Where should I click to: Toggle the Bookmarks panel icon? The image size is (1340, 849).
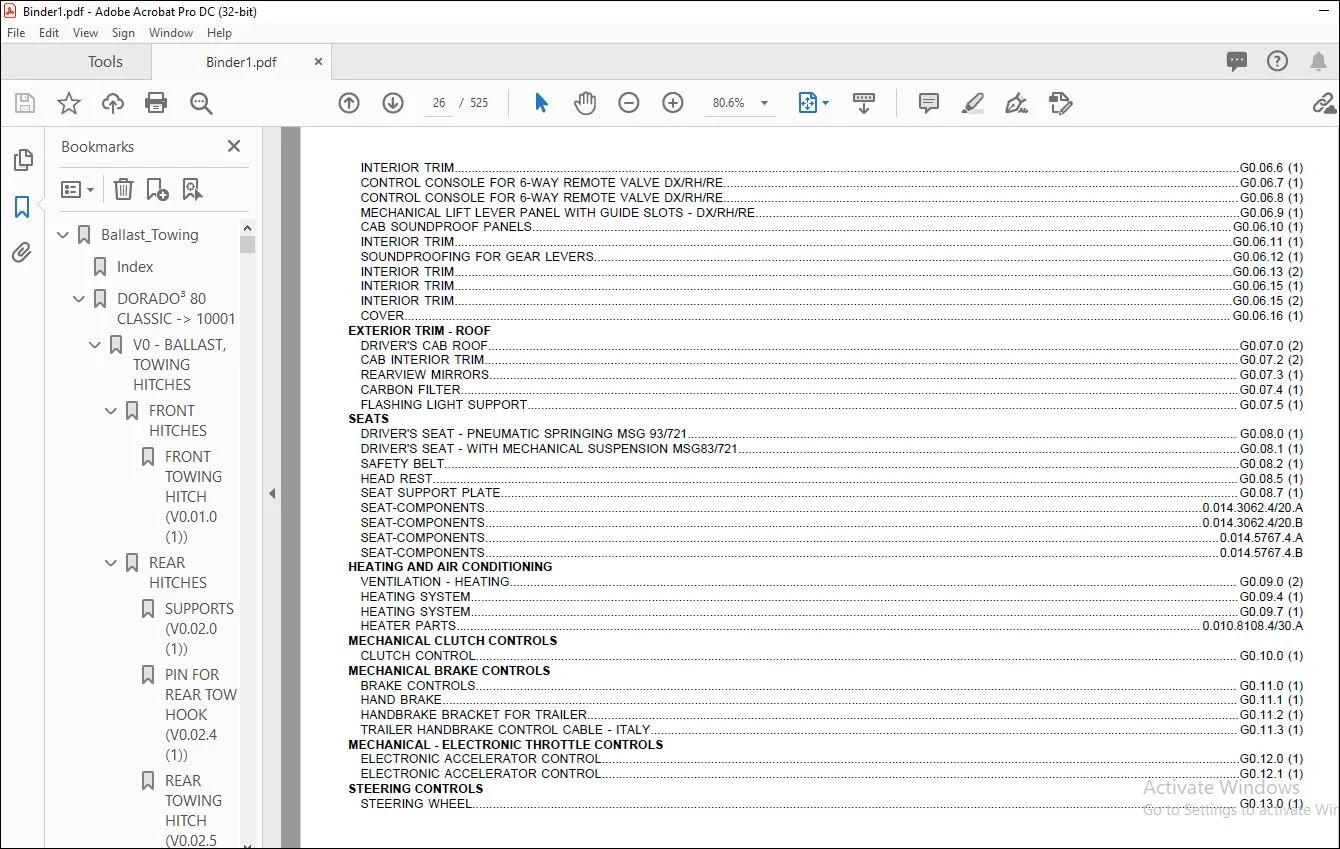pyautogui.click(x=22, y=207)
